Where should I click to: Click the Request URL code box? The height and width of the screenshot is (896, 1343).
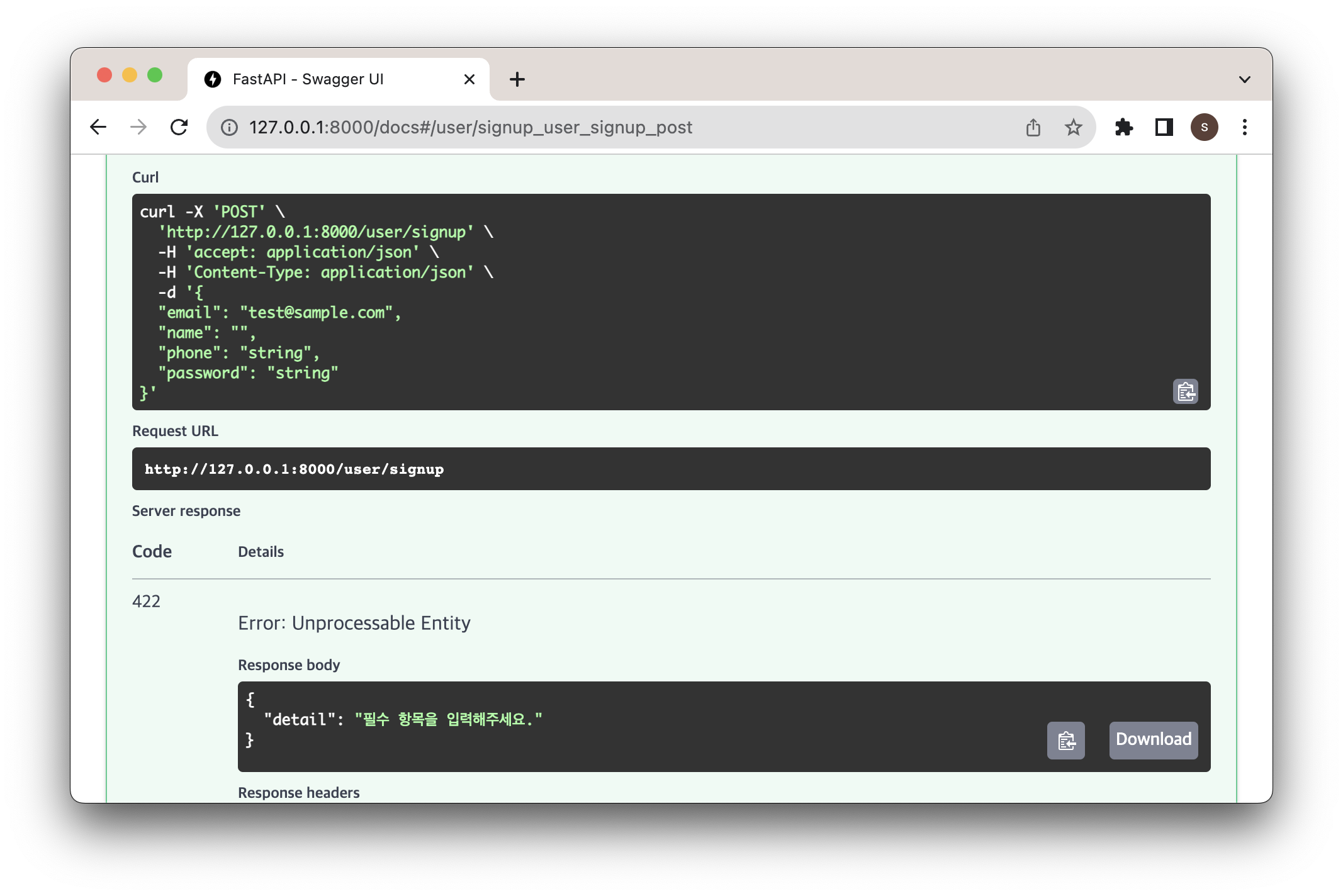(x=670, y=469)
